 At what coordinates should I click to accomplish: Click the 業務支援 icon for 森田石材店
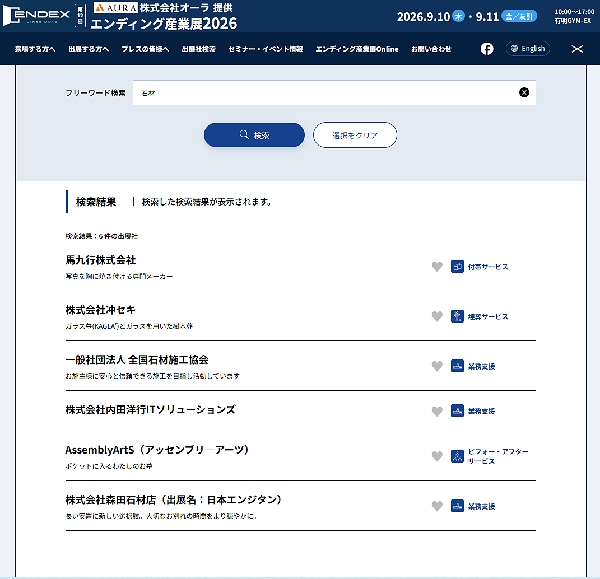(457, 506)
